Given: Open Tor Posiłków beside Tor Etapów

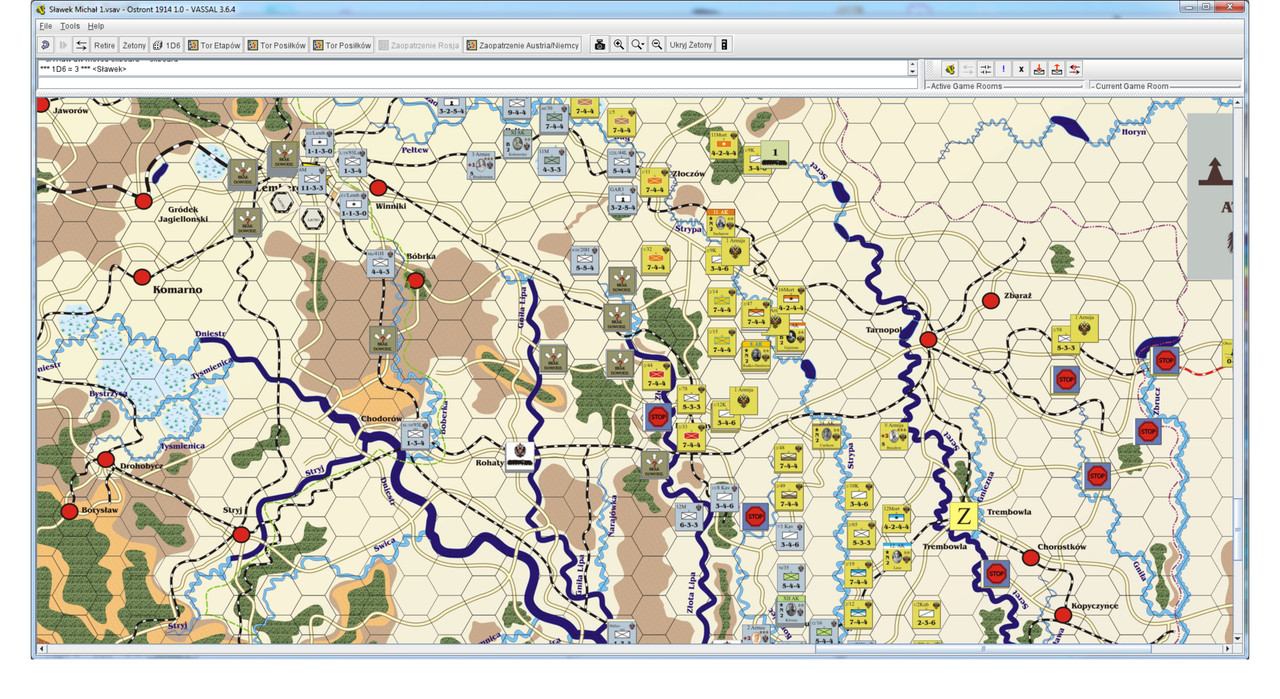Looking at the screenshot, I should tap(276, 45).
